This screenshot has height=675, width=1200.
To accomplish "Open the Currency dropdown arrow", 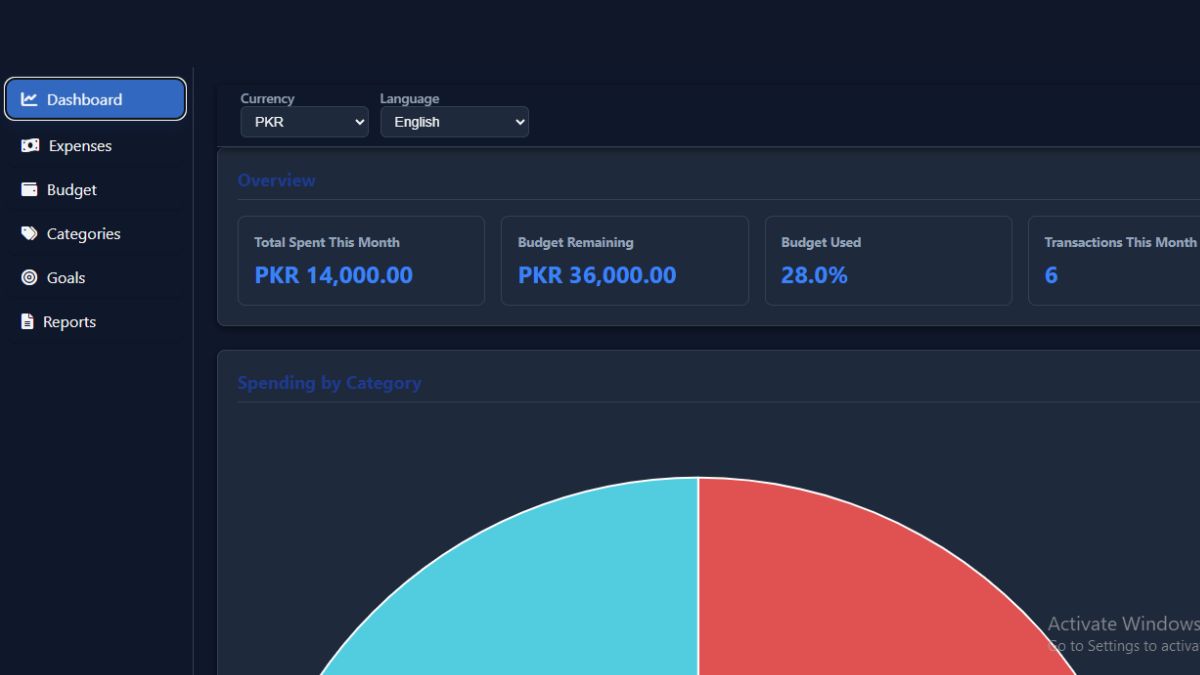I will 358,121.
